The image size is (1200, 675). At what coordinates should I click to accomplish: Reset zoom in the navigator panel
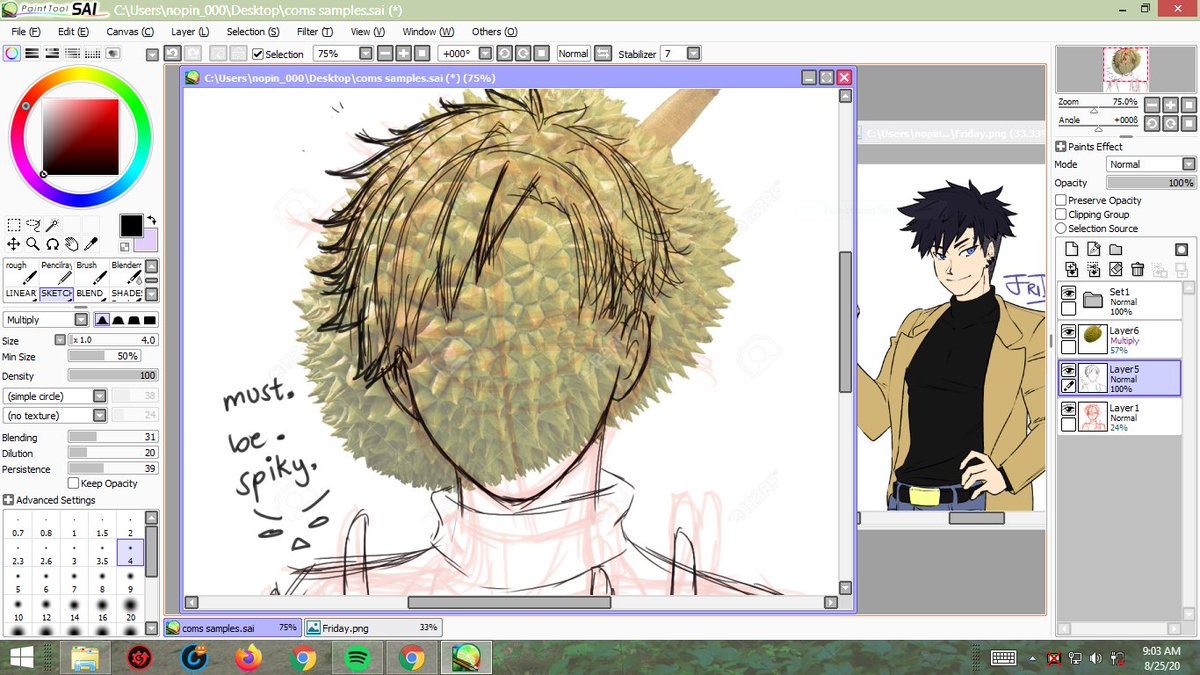[1188, 104]
